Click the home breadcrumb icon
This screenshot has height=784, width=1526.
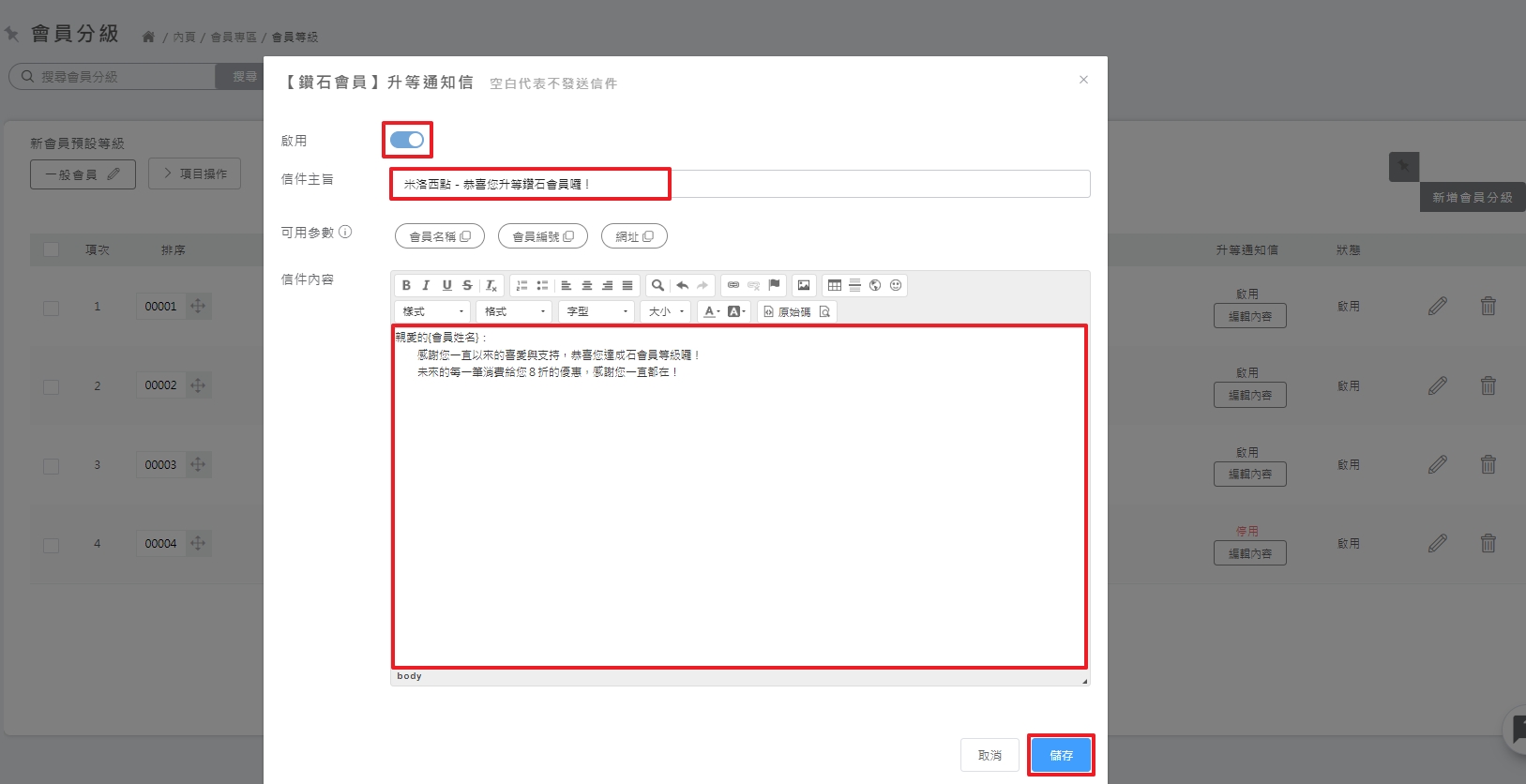(148, 37)
